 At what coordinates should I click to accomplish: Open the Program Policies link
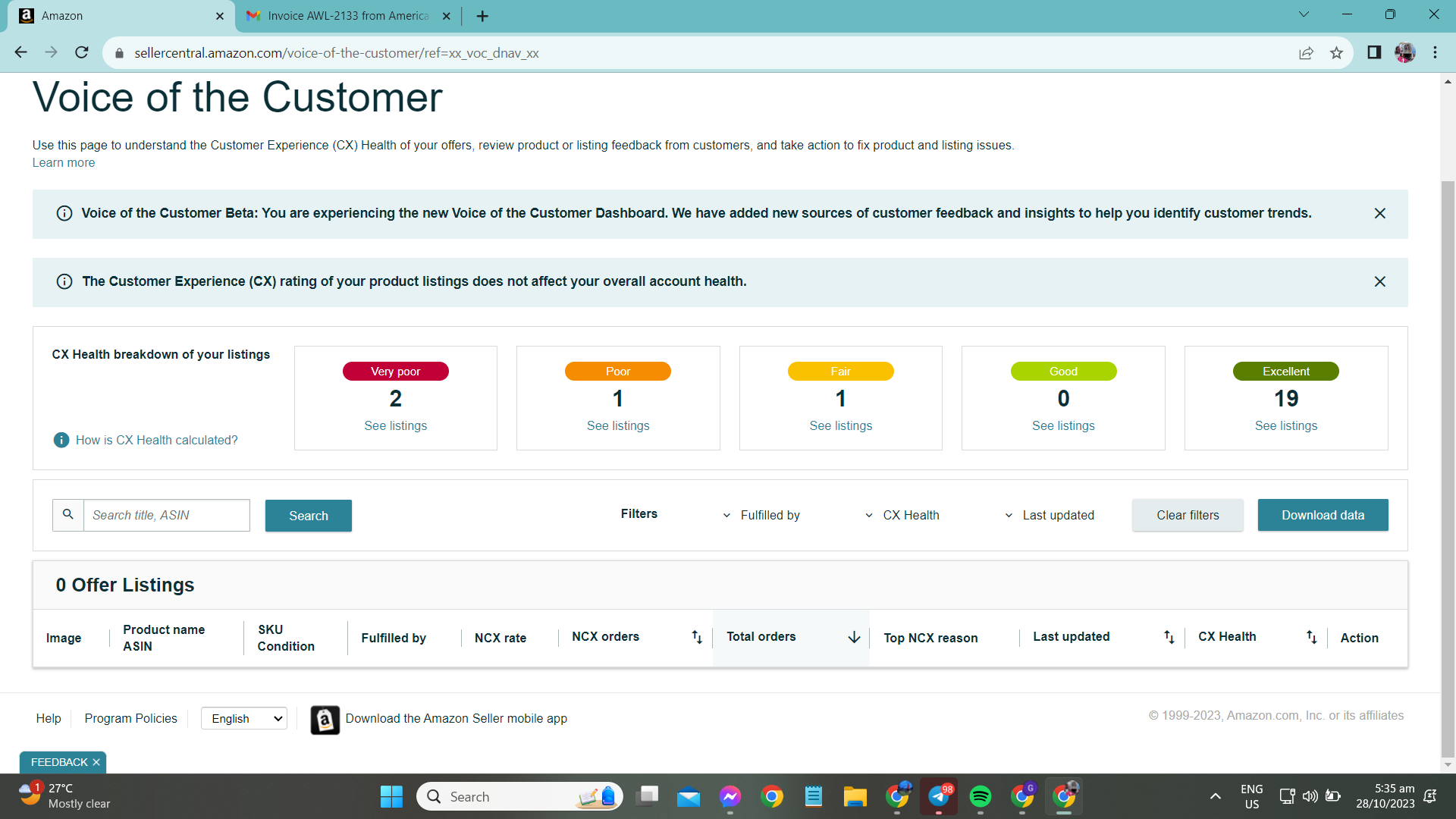tap(130, 719)
